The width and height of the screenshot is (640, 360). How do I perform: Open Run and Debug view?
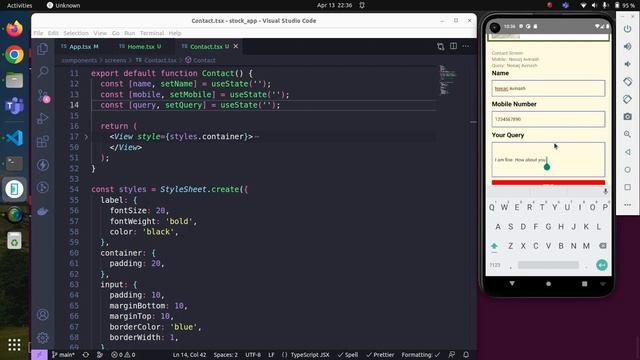42,118
